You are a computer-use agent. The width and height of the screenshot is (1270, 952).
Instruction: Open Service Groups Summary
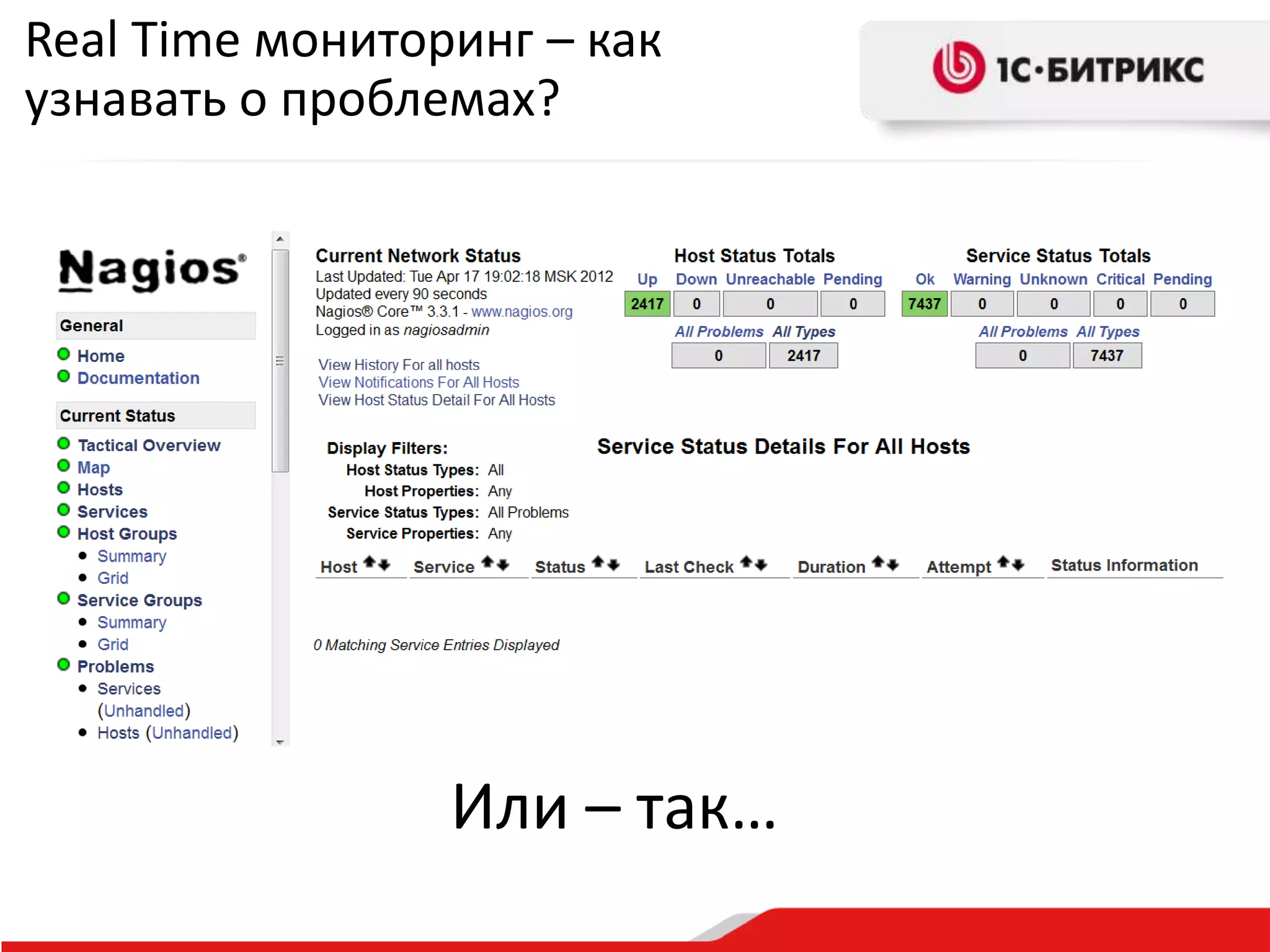tap(132, 622)
